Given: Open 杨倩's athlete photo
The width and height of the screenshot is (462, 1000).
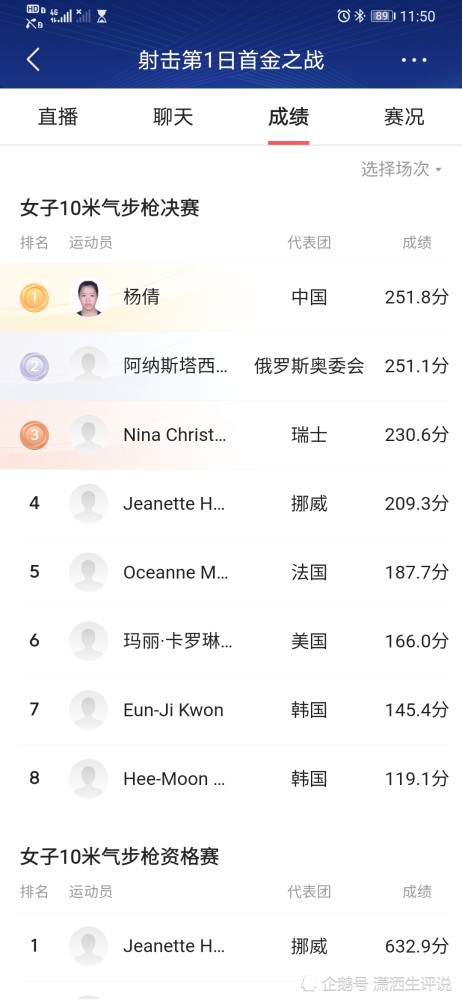Looking at the screenshot, I should click(89, 297).
